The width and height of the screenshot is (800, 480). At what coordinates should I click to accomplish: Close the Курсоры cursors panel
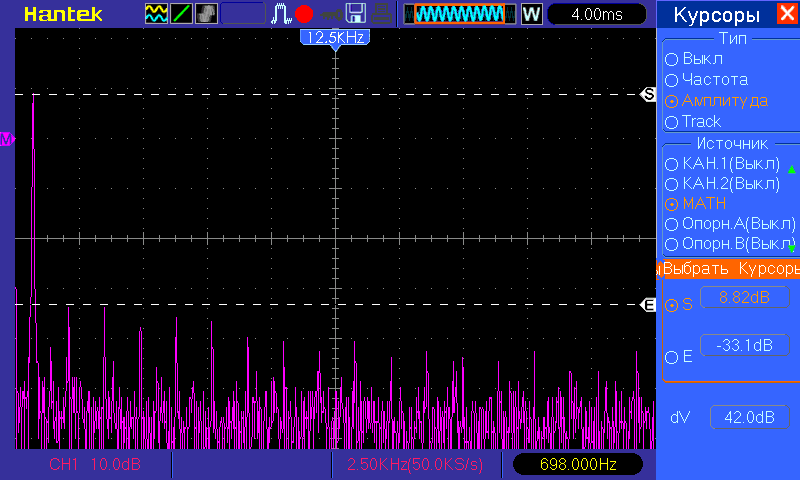click(x=787, y=13)
